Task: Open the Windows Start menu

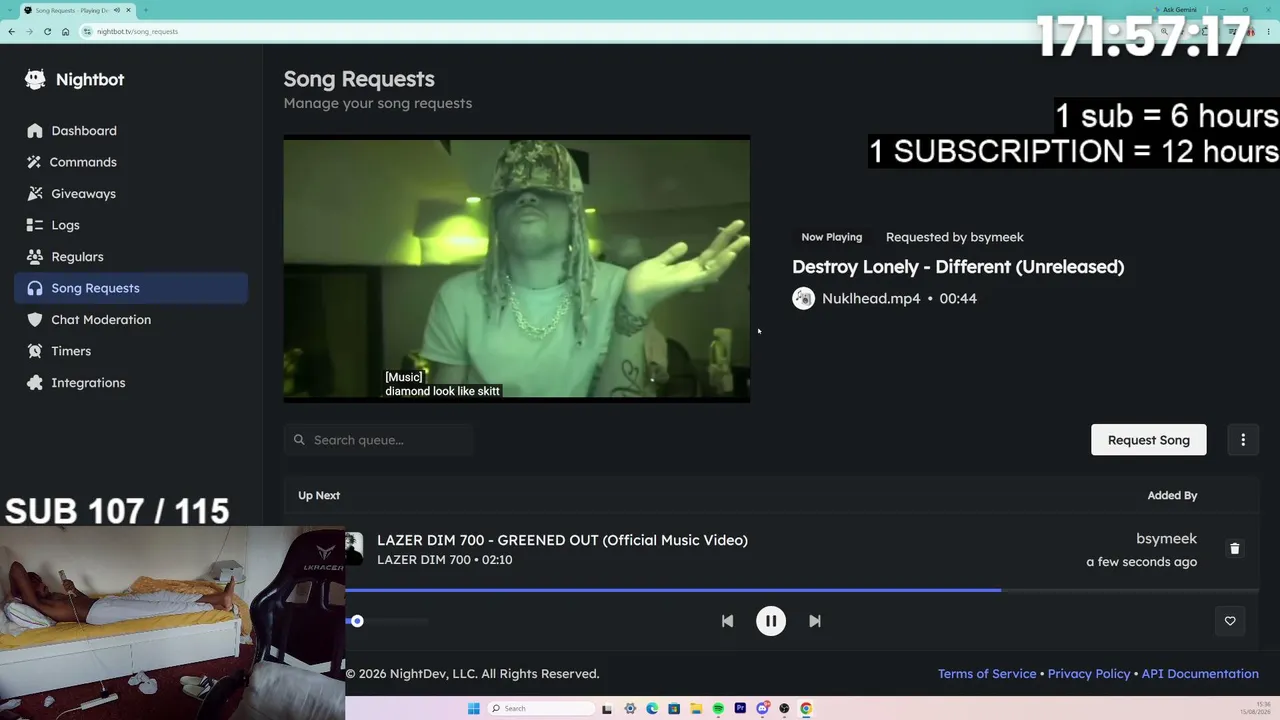Action: 473,709
